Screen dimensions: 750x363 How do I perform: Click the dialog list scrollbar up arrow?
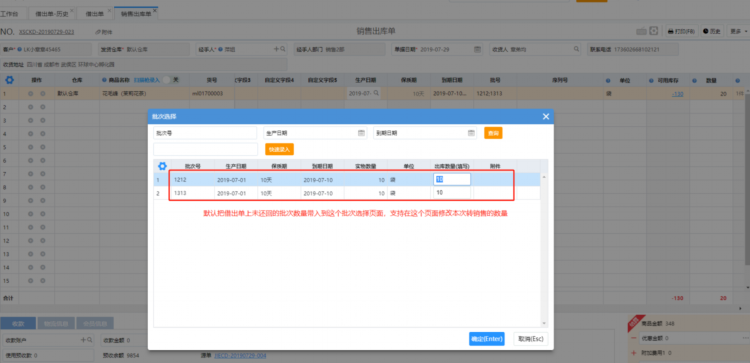544,177
